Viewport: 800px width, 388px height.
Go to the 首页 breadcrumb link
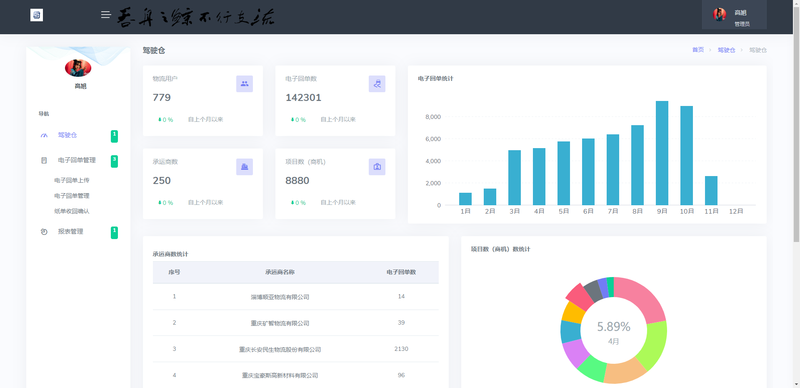(x=698, y=50)
